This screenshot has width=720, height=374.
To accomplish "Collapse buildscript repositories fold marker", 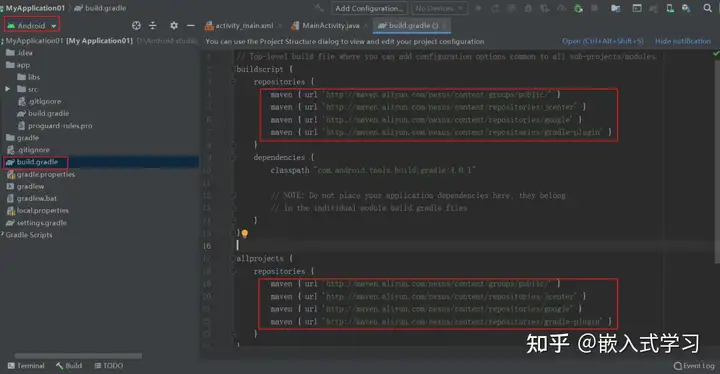I will (233, 81).
